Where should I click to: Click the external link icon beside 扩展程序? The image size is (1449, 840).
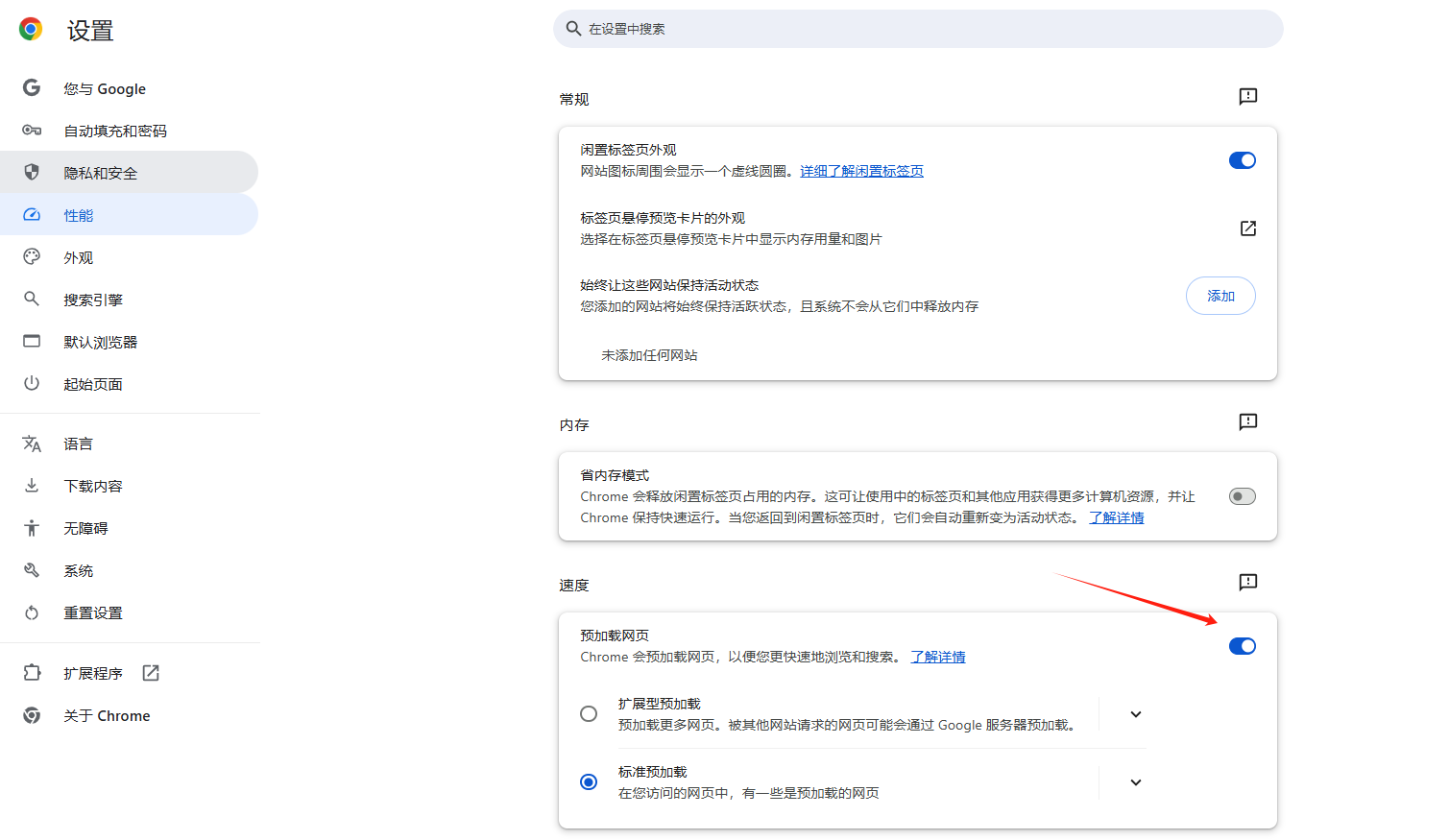pos(151,673)
